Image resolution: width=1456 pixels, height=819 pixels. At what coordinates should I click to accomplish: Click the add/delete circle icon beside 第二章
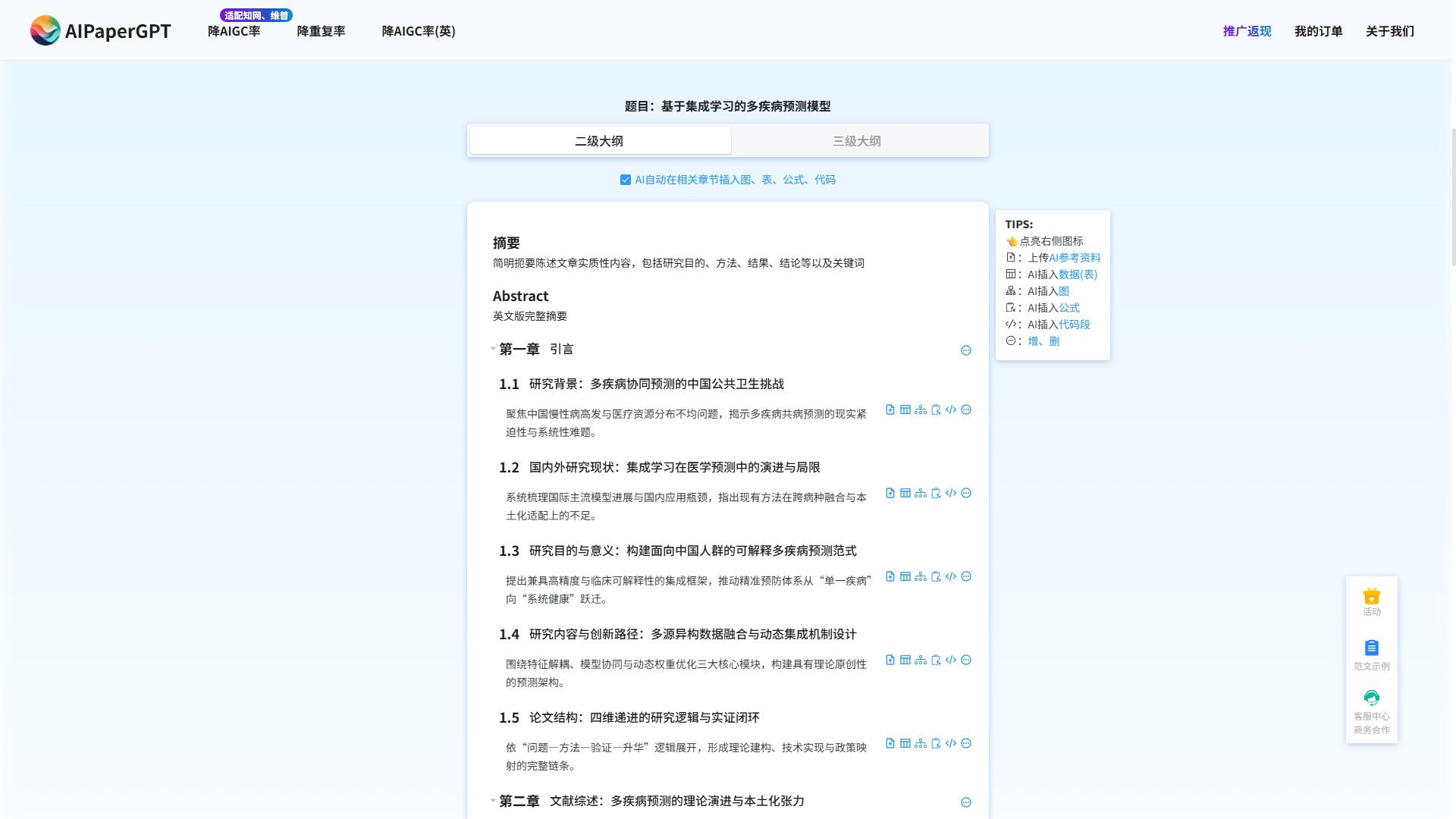966,802
